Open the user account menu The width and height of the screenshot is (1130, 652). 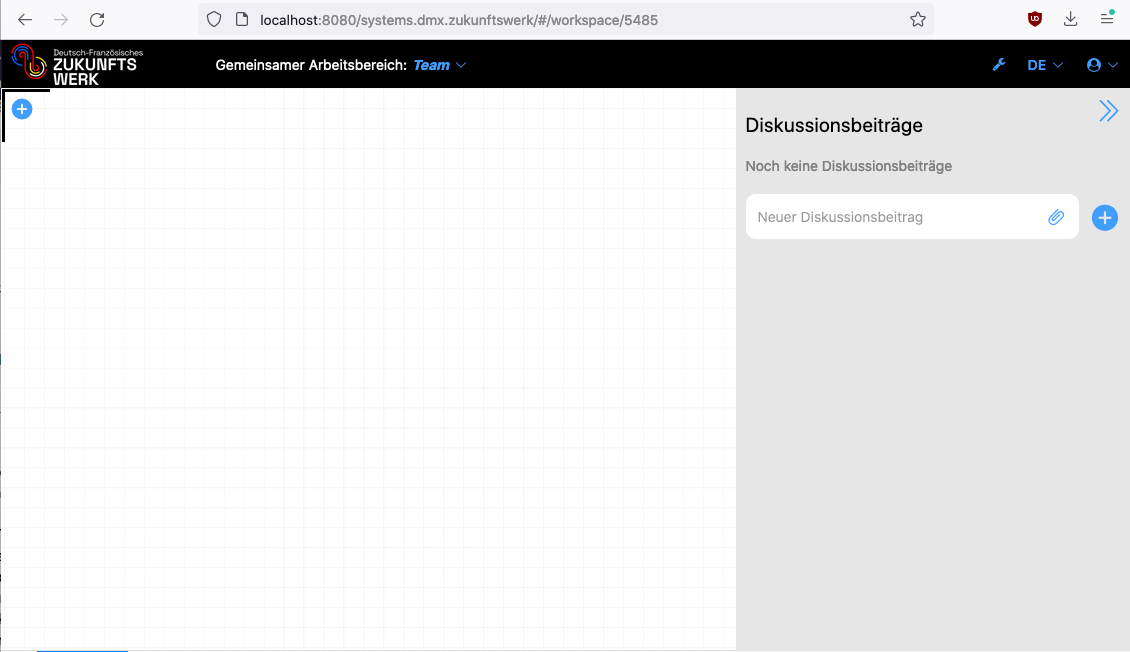click(x=1101, y=65)
